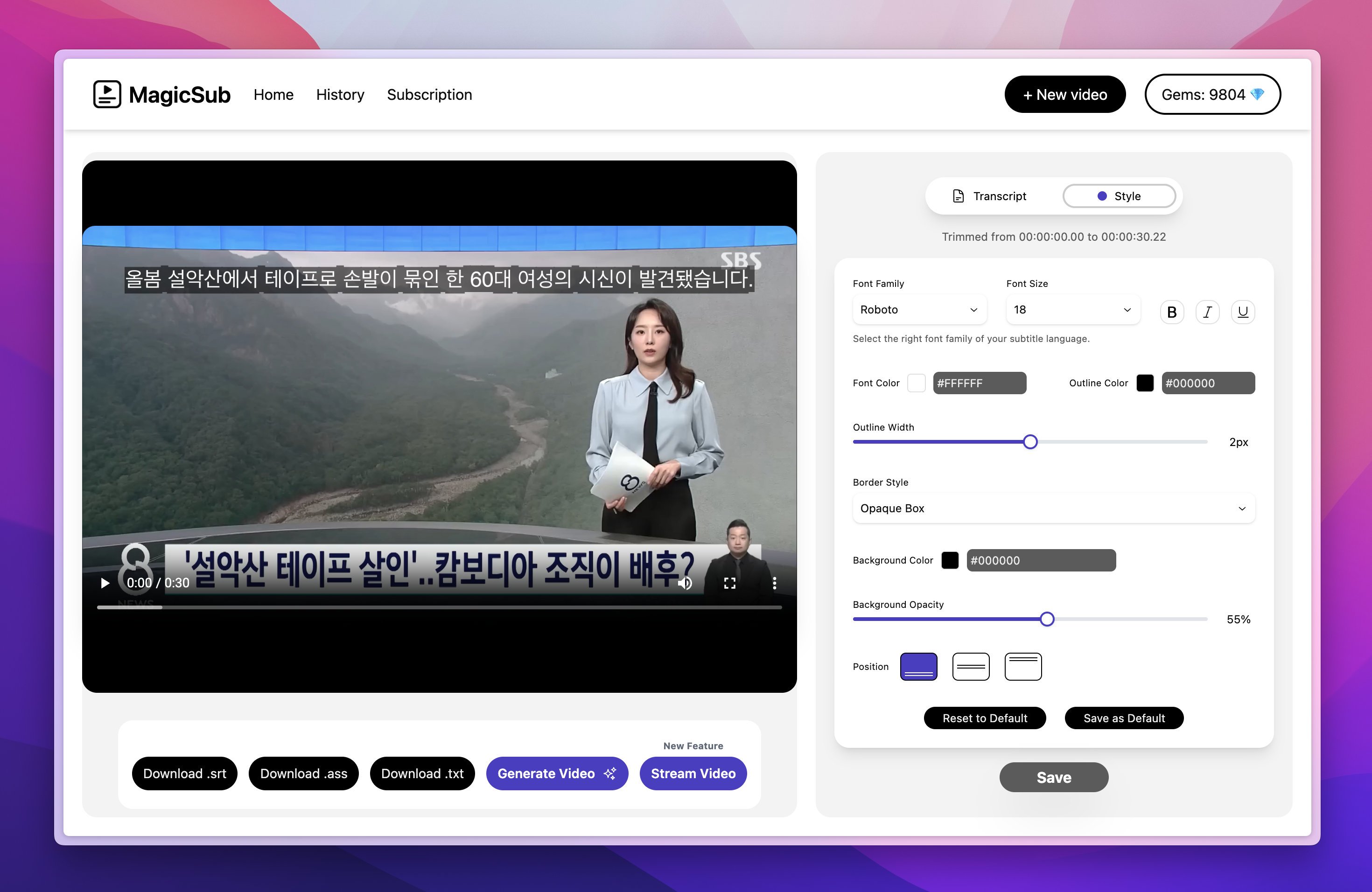Select the bottom subtitle position
1372x892 pixels.
(919, 666)
